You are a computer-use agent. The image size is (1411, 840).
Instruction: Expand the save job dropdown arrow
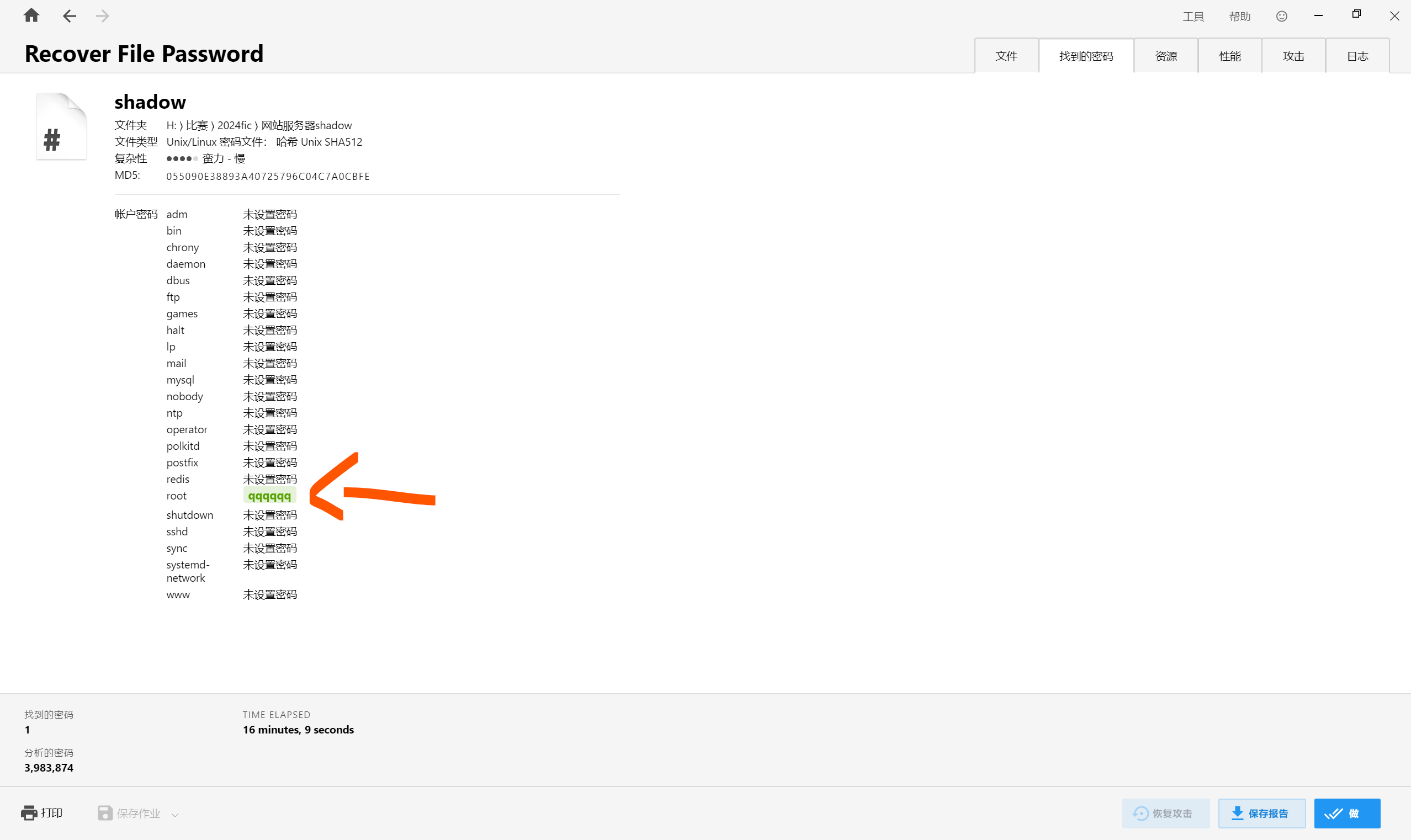[x=175, y=815]
